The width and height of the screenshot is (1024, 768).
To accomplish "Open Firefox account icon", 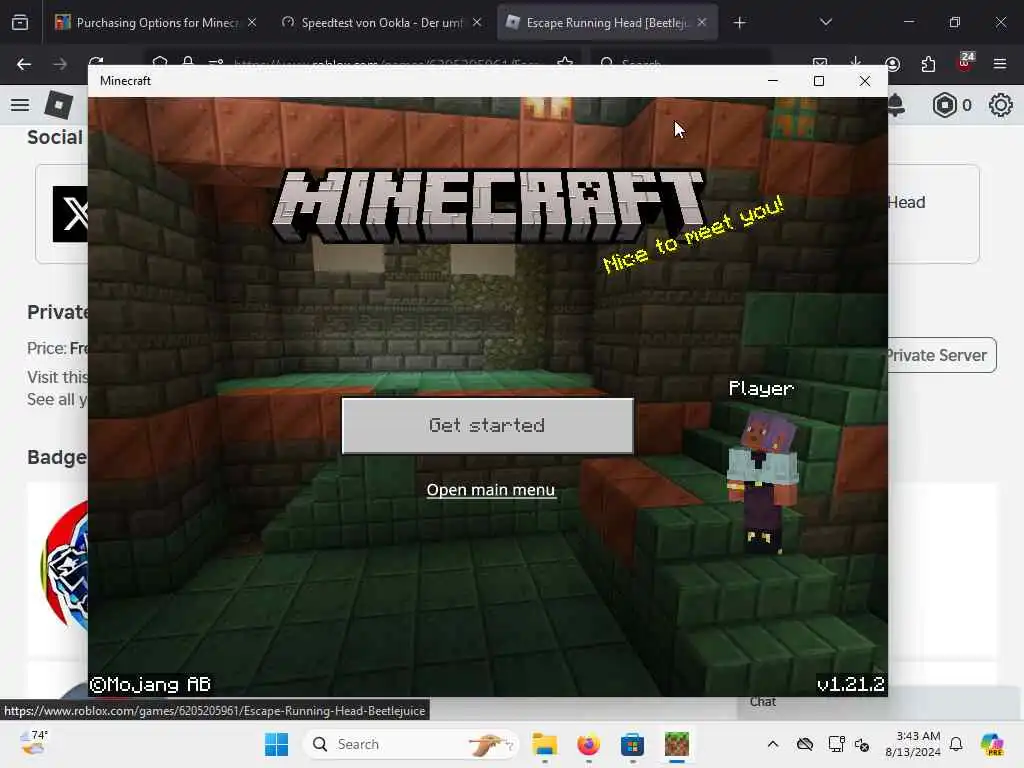I will click(x=892, y=64).
